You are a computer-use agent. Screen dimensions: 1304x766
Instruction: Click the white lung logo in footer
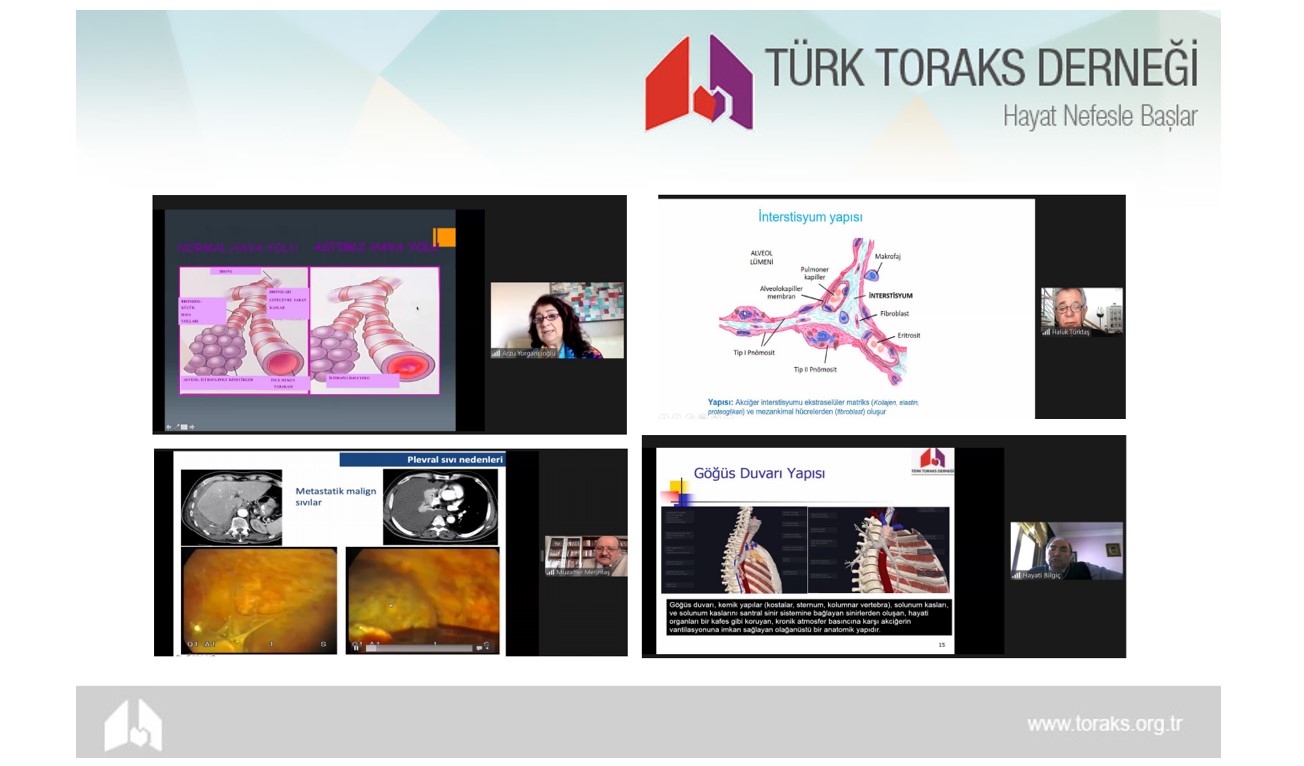133,724
